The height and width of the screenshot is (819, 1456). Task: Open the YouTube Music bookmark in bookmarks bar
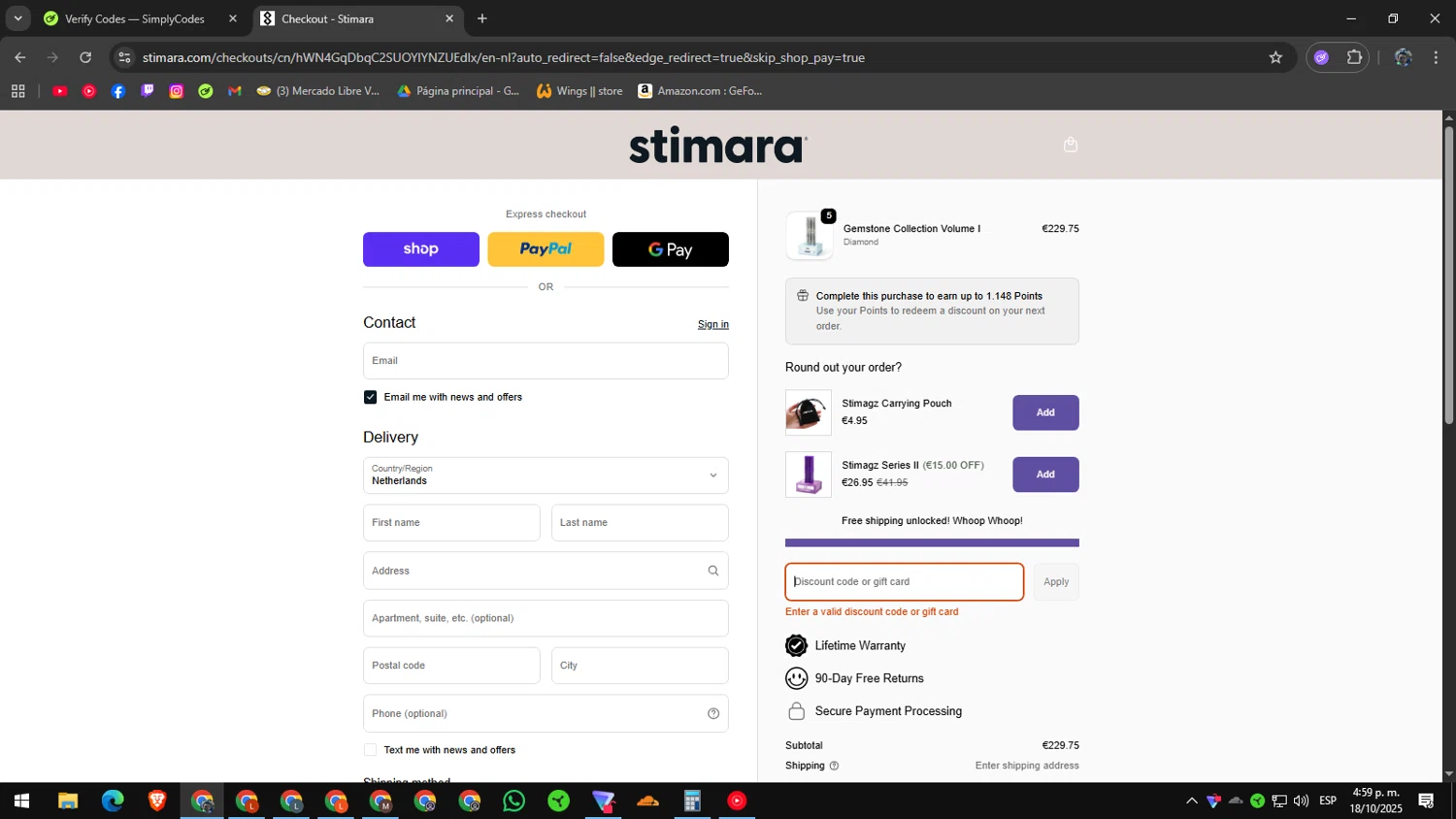pos(89,91)
